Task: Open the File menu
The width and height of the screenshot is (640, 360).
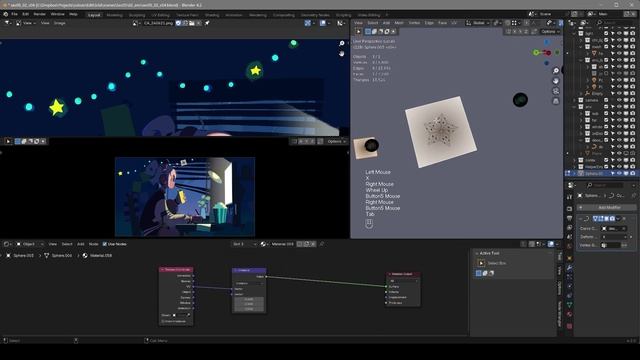Action: click(x=15, y=14)
